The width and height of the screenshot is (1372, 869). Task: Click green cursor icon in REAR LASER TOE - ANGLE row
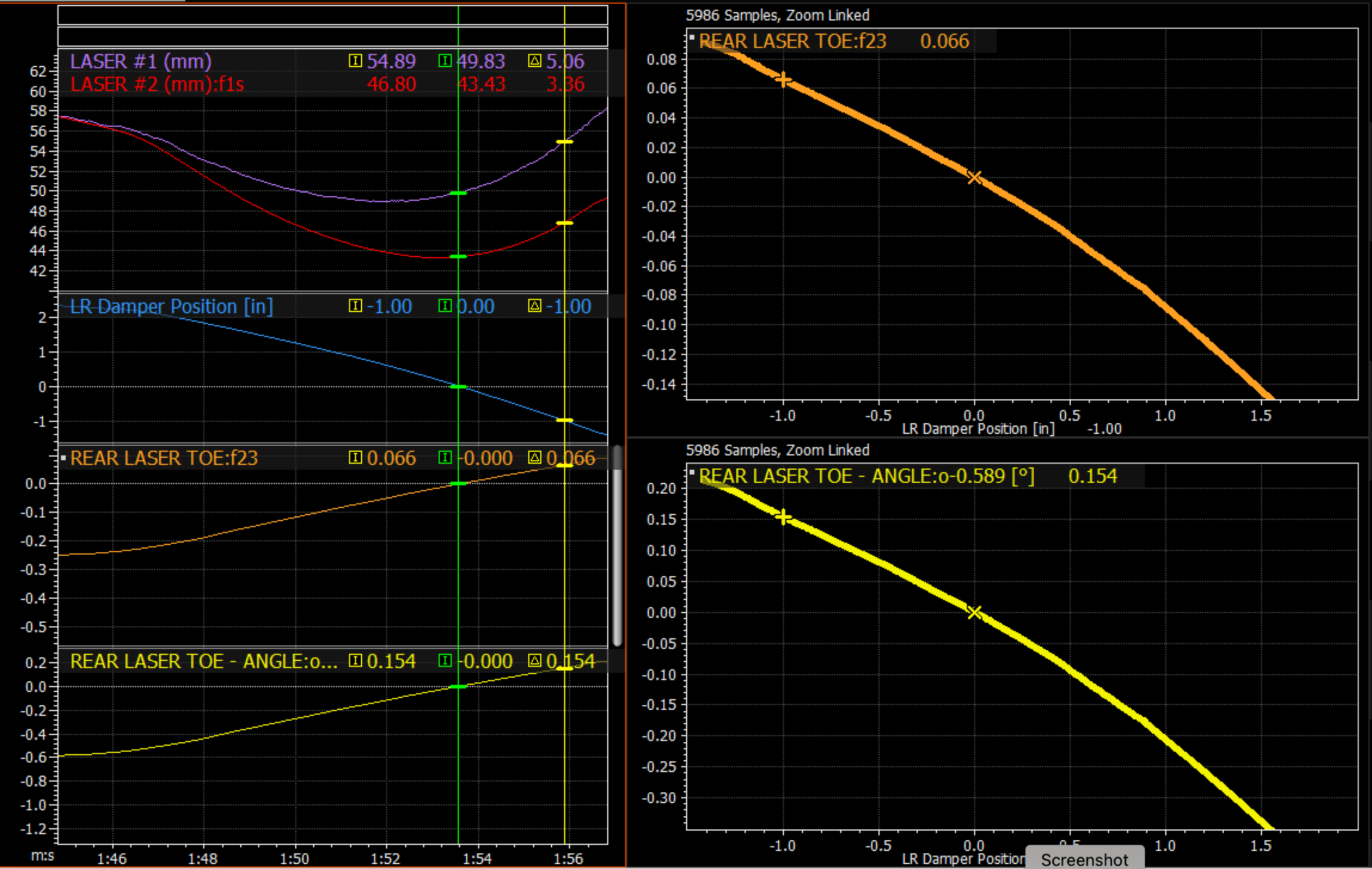coord(445,660)
